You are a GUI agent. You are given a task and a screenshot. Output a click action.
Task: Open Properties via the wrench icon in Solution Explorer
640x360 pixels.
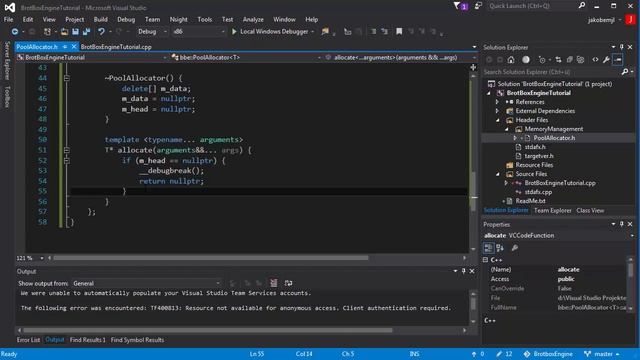click(606, 60)
